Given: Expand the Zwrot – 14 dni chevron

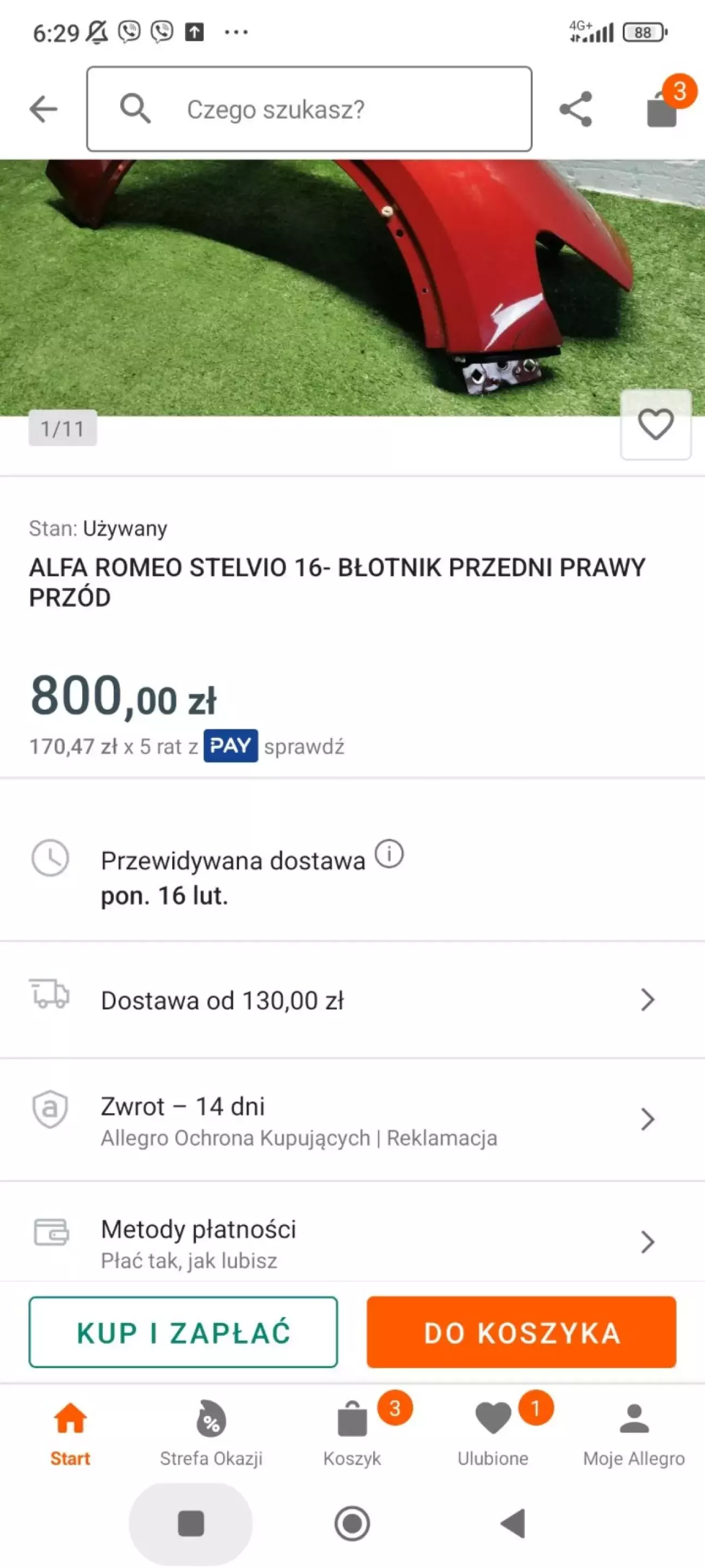Looking at the screenshot, I should click(647, 1120).
